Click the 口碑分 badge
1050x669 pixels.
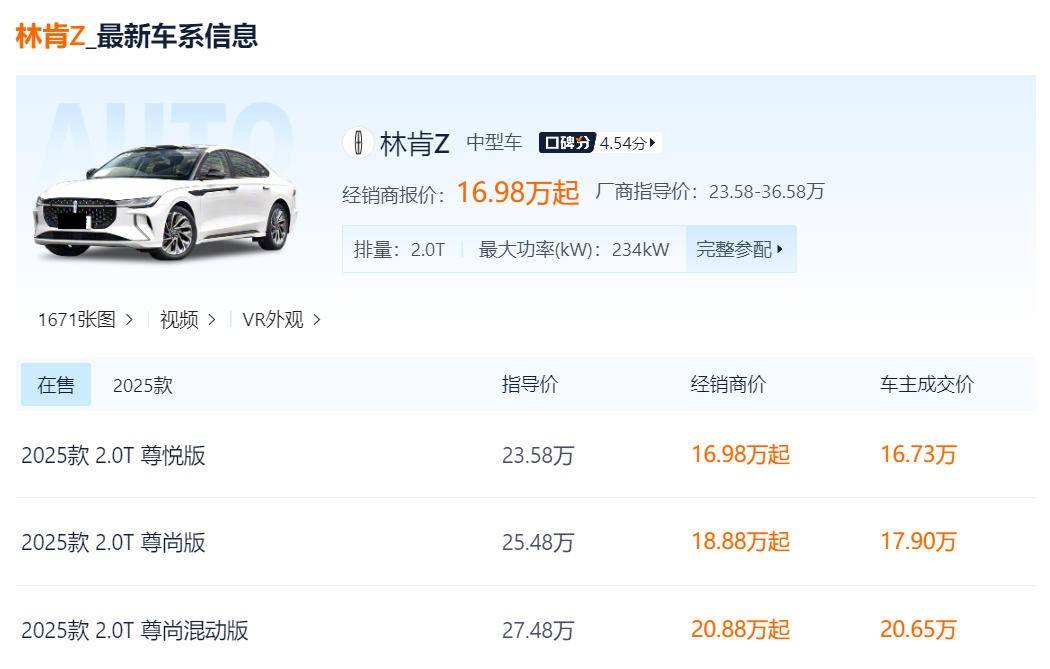[567, 143]
